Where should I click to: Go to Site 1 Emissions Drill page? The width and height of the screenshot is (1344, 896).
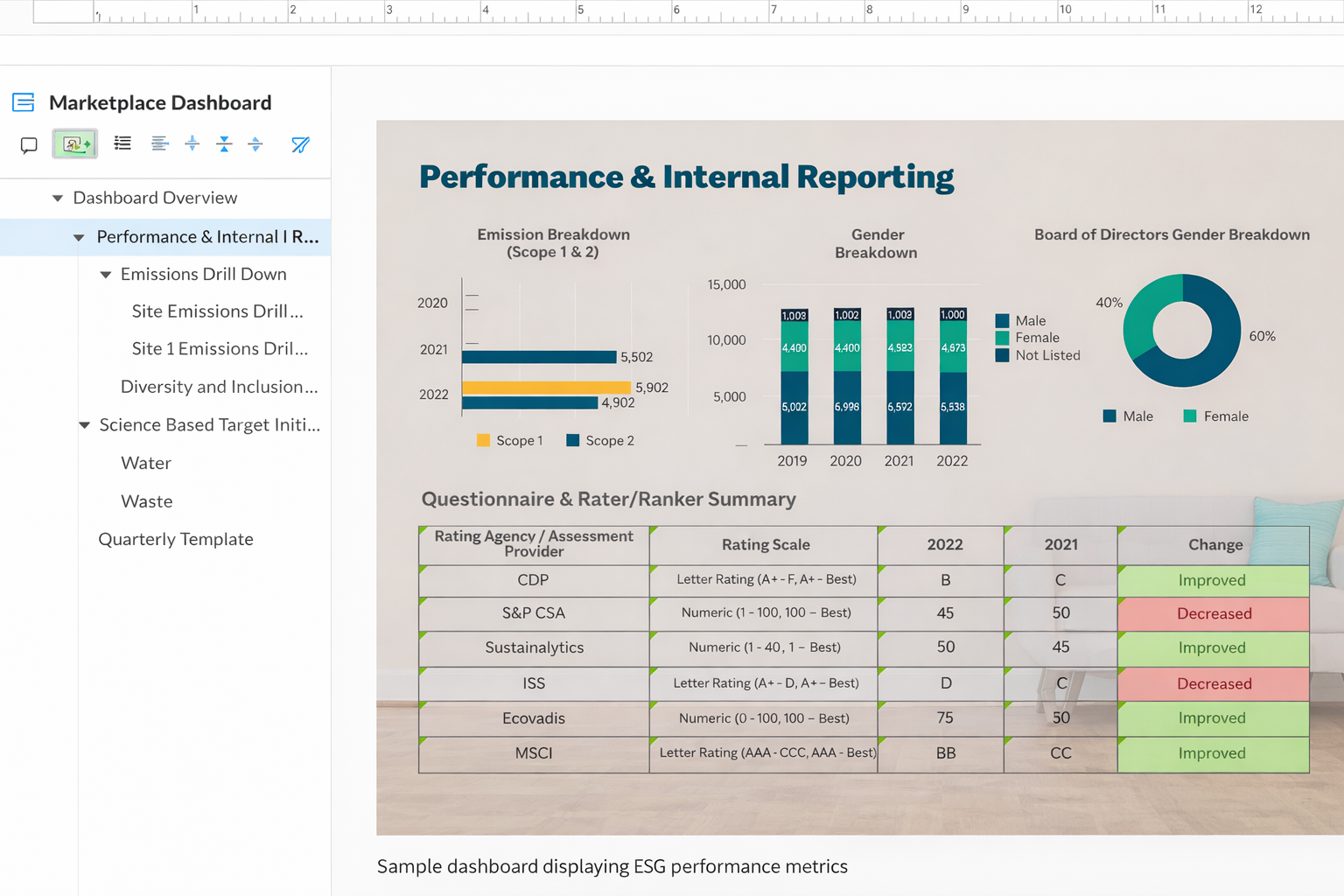pyautogui.click(x=220, y=348)
